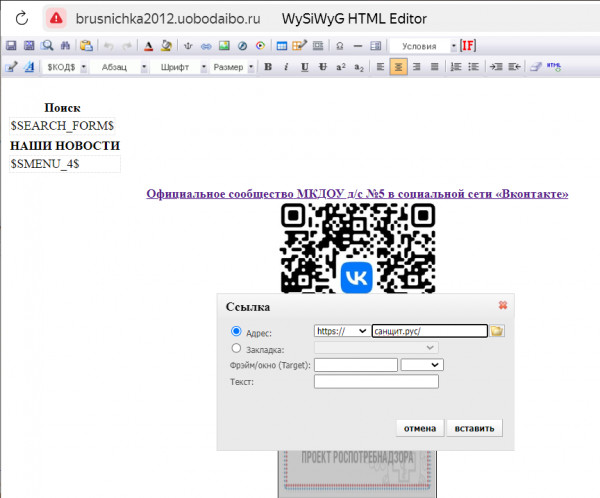Image resolution: width=600 pixels, height=498 pixels.
Task: Click the red security warning icon
Action: click(x=56, y=18)
